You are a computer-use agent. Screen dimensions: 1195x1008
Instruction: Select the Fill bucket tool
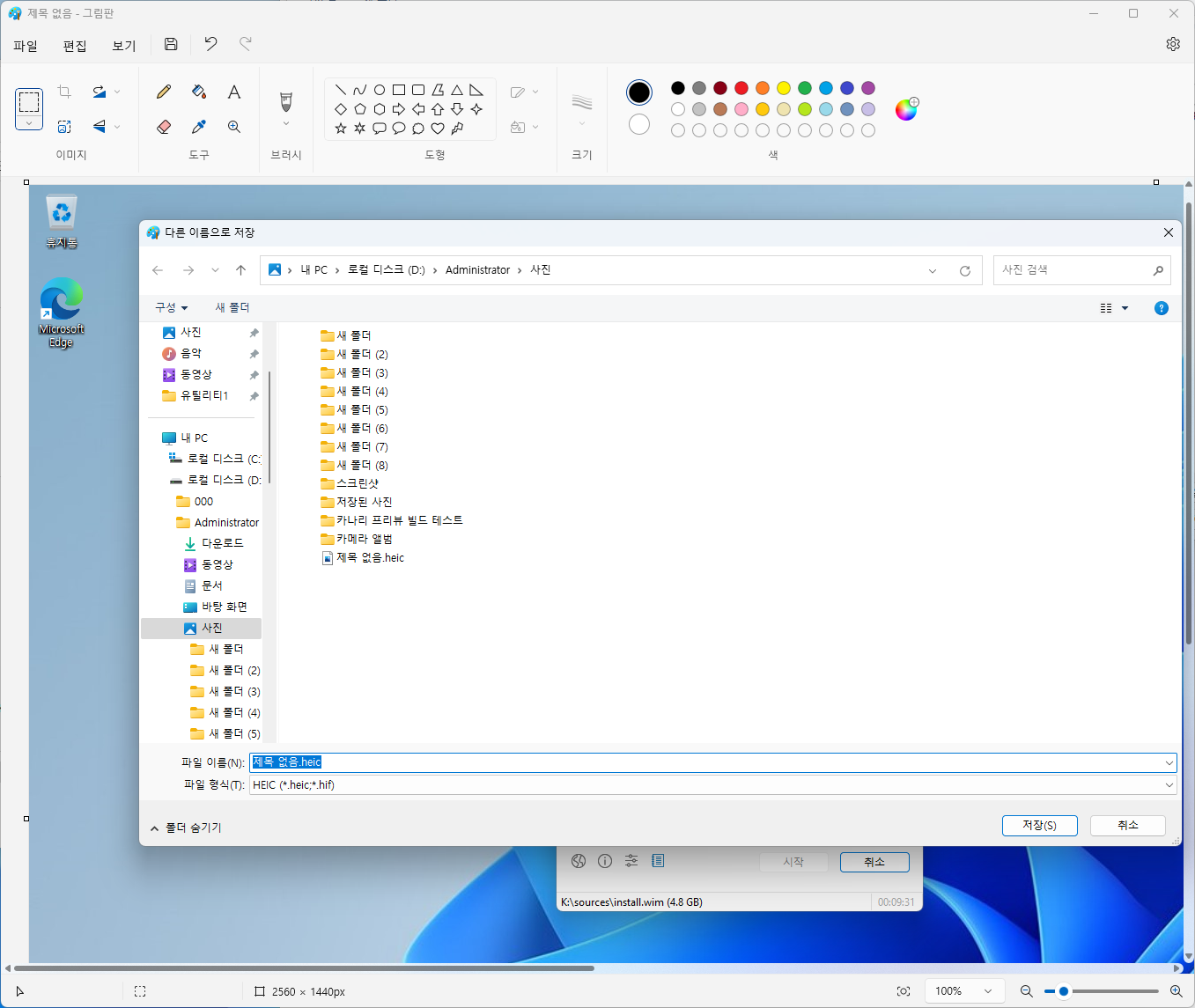point(199,92)
